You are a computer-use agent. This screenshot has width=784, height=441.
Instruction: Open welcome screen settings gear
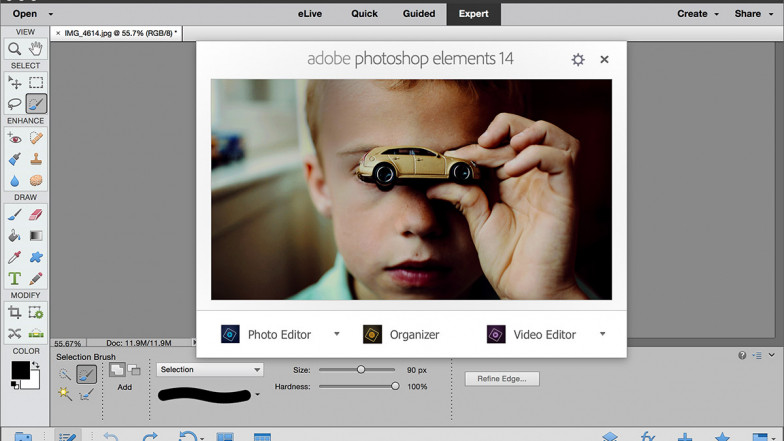[578, 60]
